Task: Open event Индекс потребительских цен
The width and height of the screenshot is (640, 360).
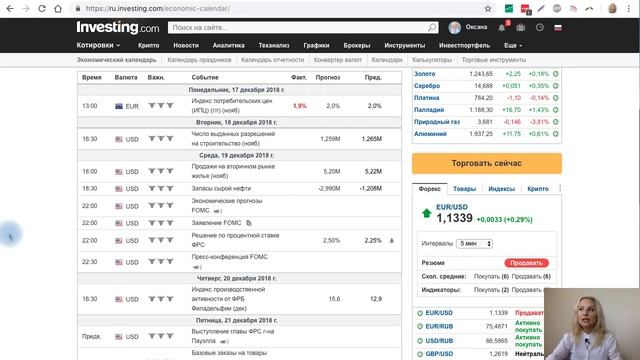Action: (232, 106)
